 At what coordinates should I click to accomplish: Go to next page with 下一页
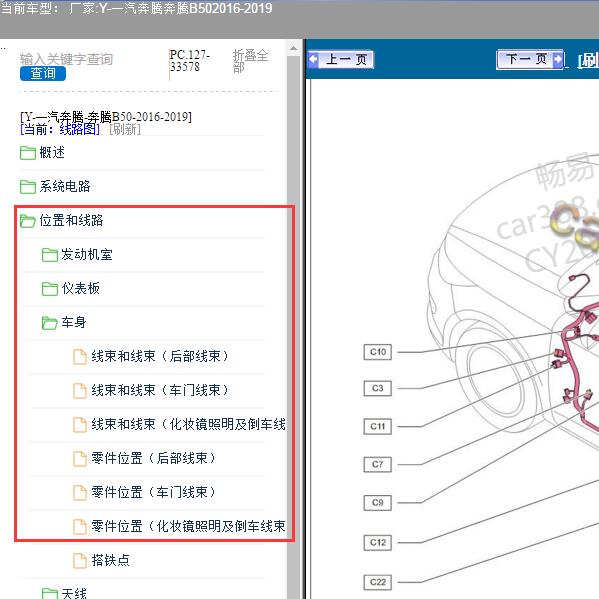[530, 60]
